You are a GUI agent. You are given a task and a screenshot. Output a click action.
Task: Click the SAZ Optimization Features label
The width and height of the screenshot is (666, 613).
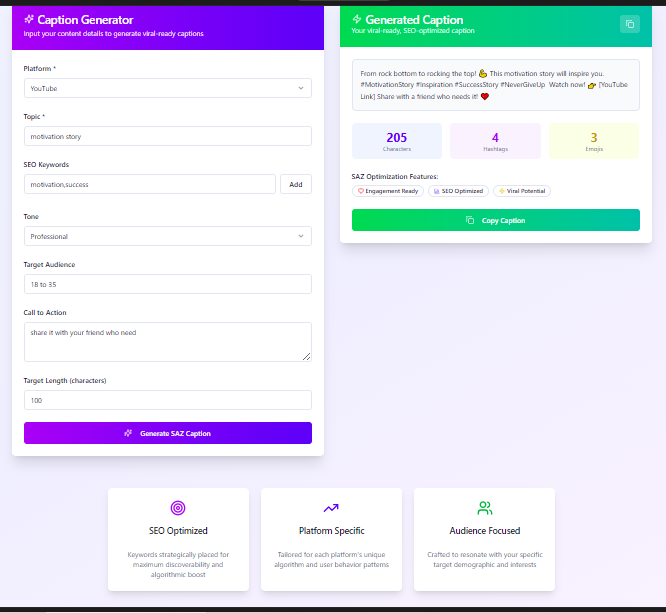coord(395,176)
